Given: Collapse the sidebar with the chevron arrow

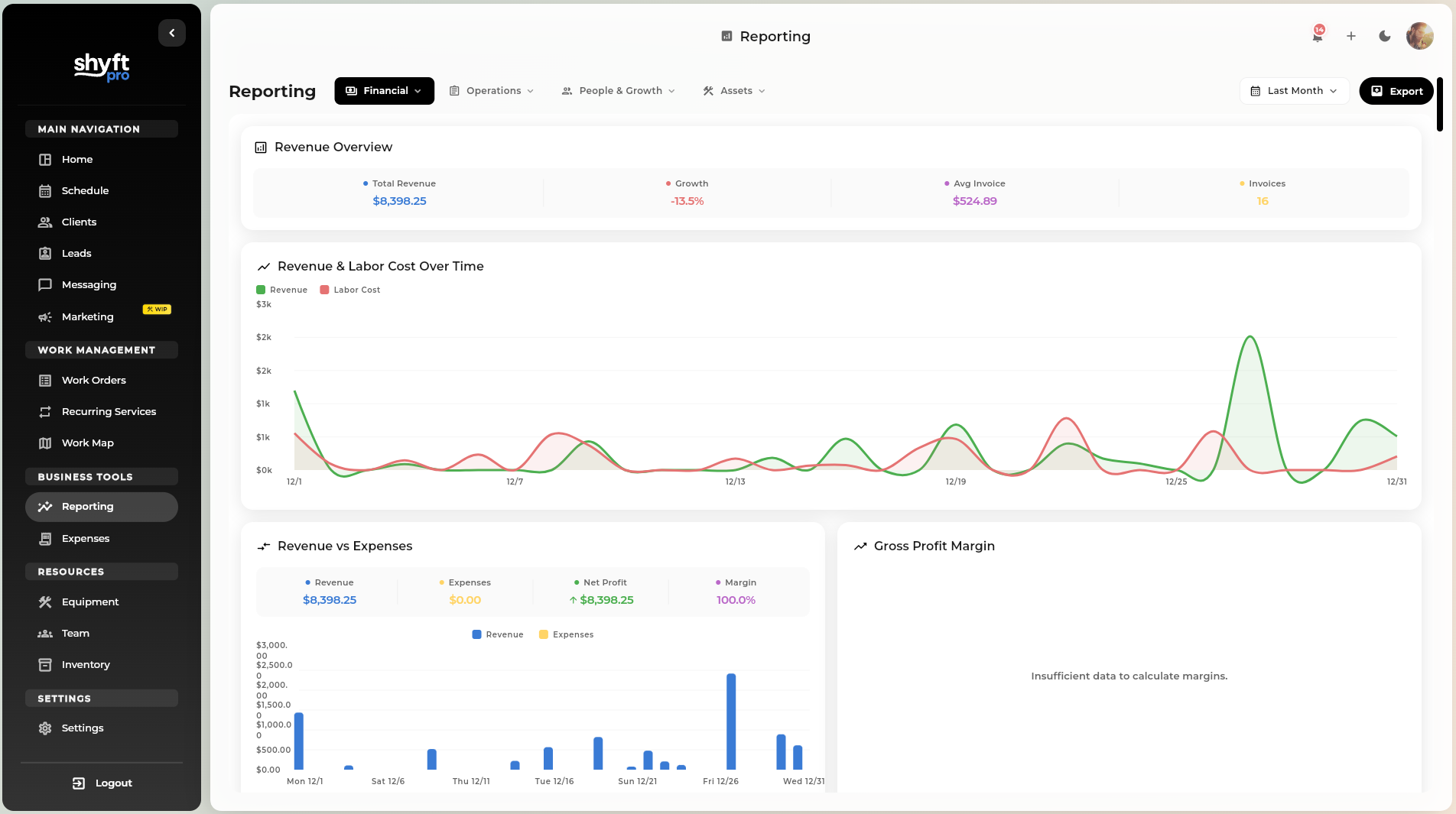Looking at the screenshot, I should [x=171, y=32].
